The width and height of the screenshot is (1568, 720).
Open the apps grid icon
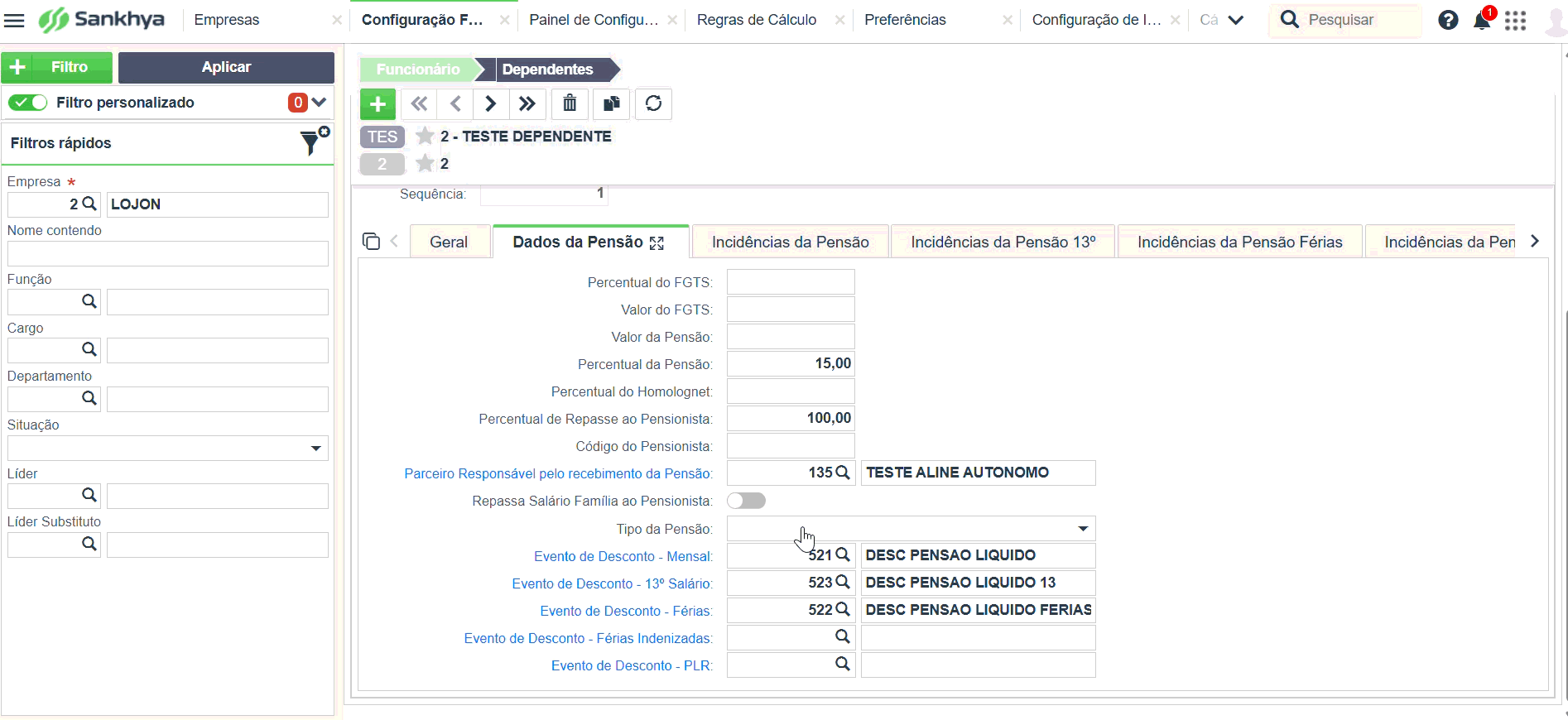point(1516,20)
